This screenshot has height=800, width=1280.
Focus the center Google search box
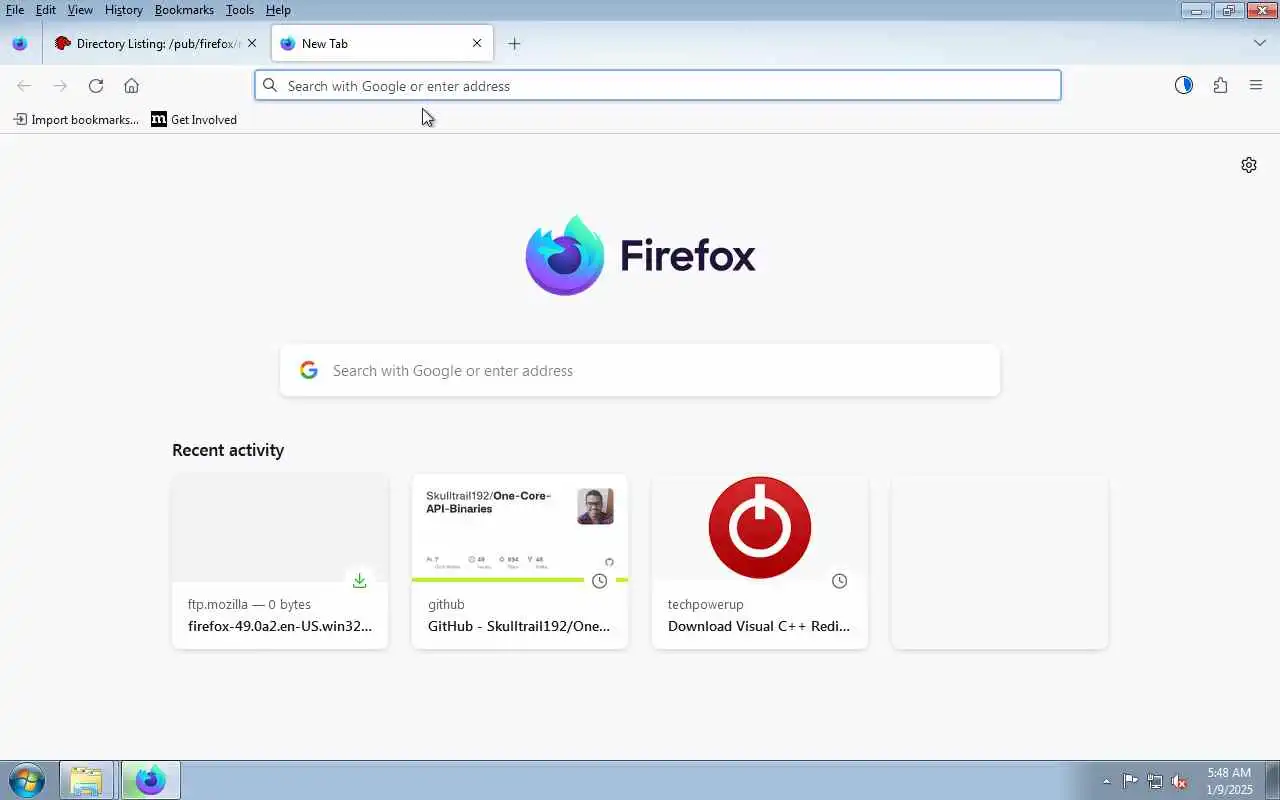point(640,370)
